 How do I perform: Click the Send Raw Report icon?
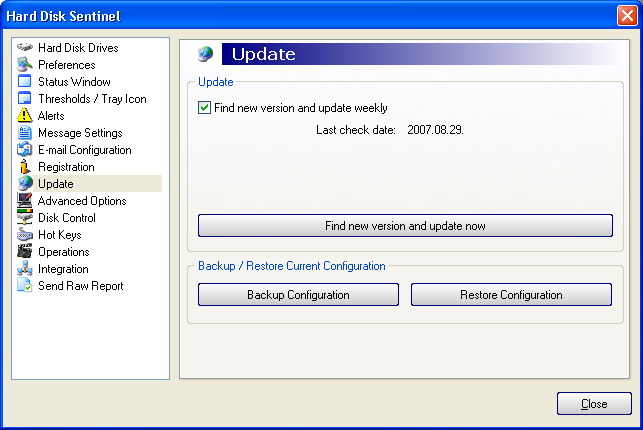25,285
